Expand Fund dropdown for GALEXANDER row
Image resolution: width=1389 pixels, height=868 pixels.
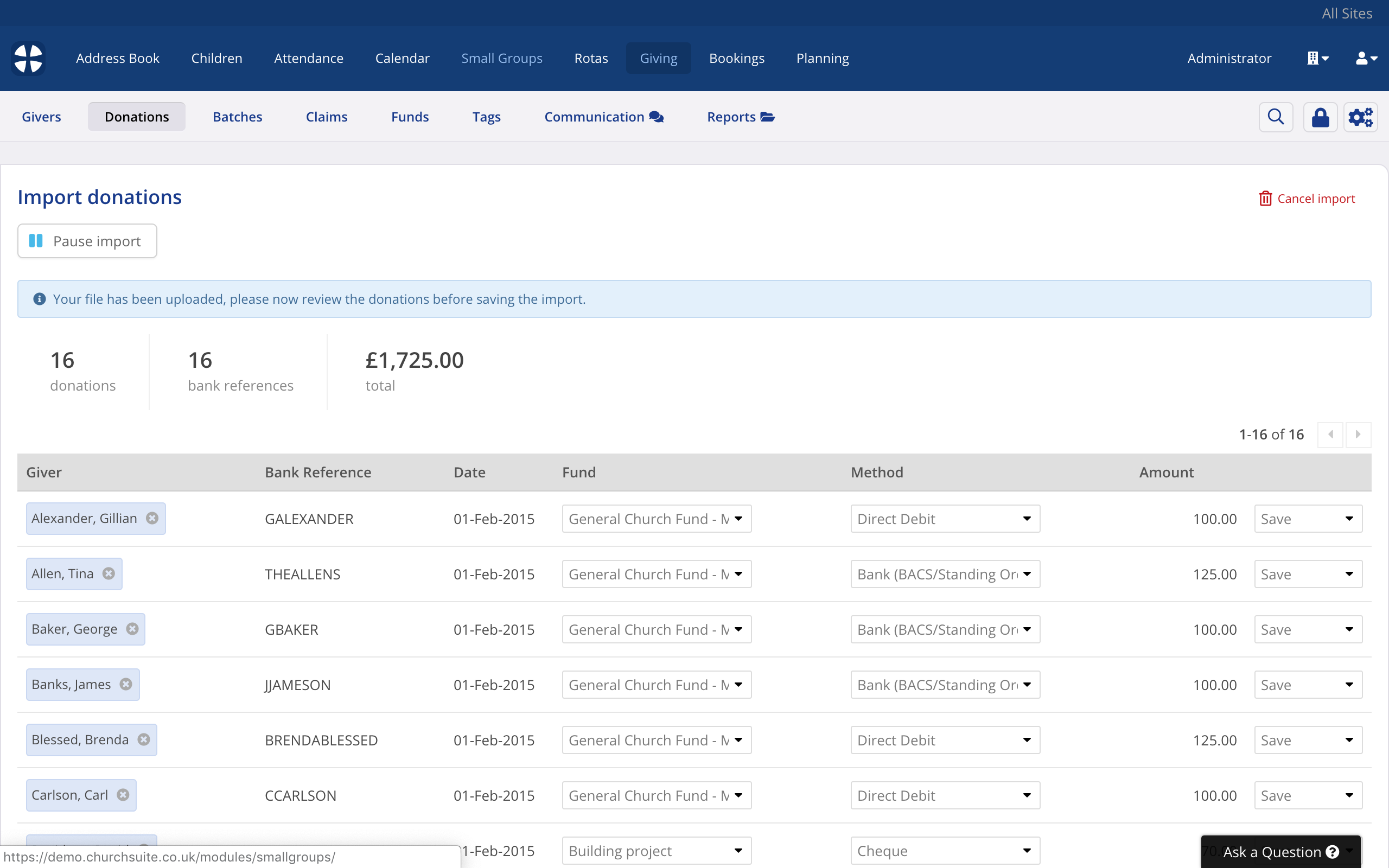(657, 519)
